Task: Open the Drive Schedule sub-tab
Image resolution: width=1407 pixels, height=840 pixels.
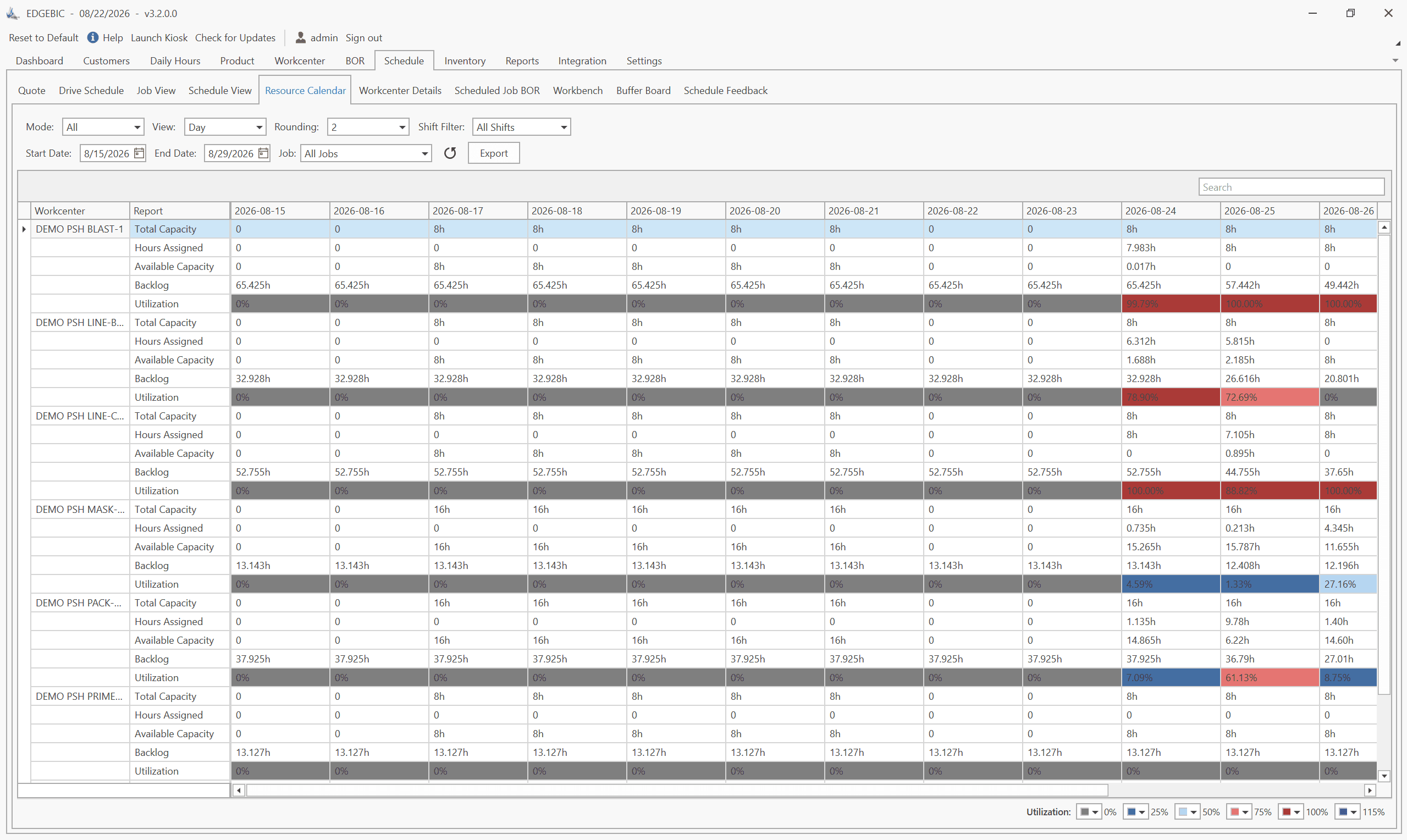Action: pyautogui.click(x=91, y=91)
